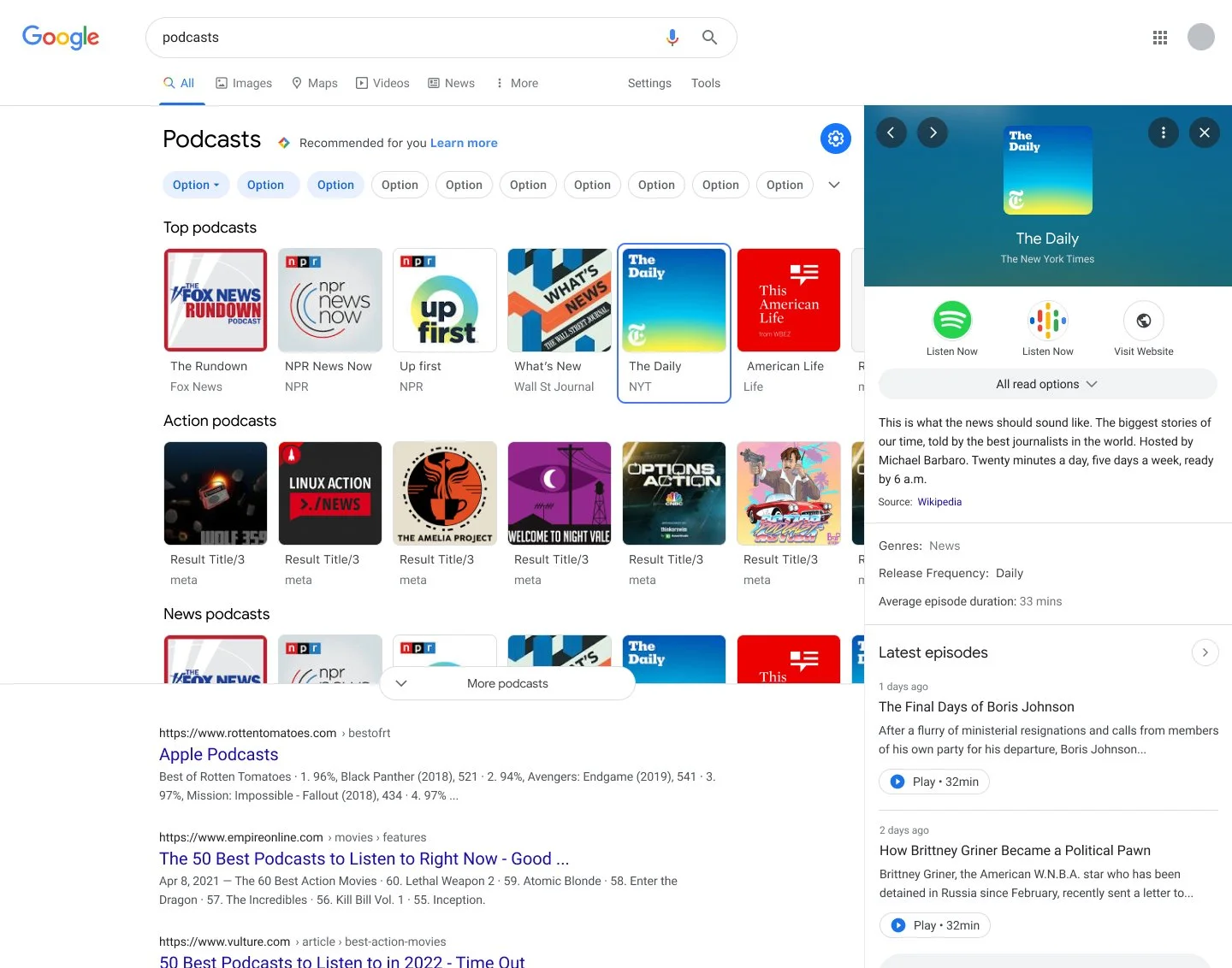Select NPR News Now podcast
The width and height of the screenshot is (1232, 968).
tap(330, 322)
